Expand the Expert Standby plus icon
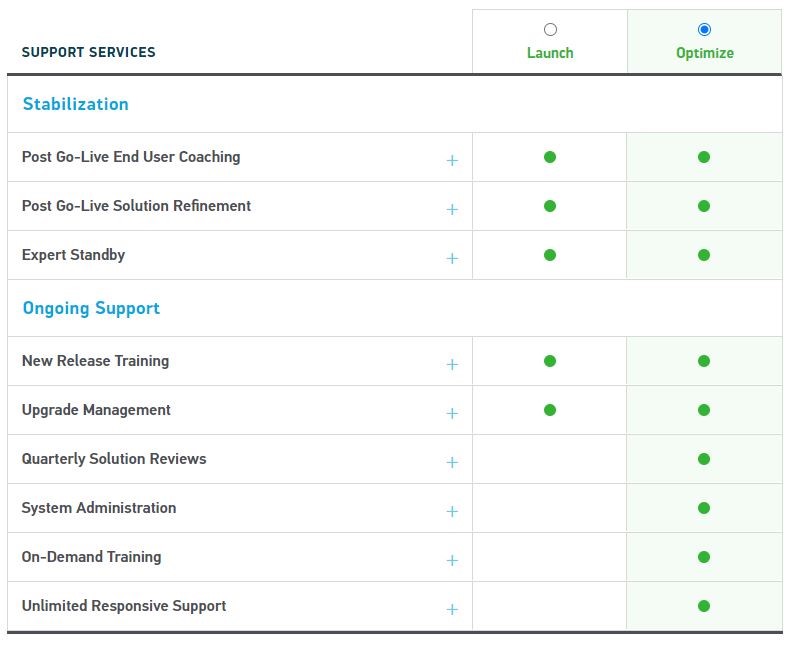This screenshot has height=646, width=789. [452, 259]
